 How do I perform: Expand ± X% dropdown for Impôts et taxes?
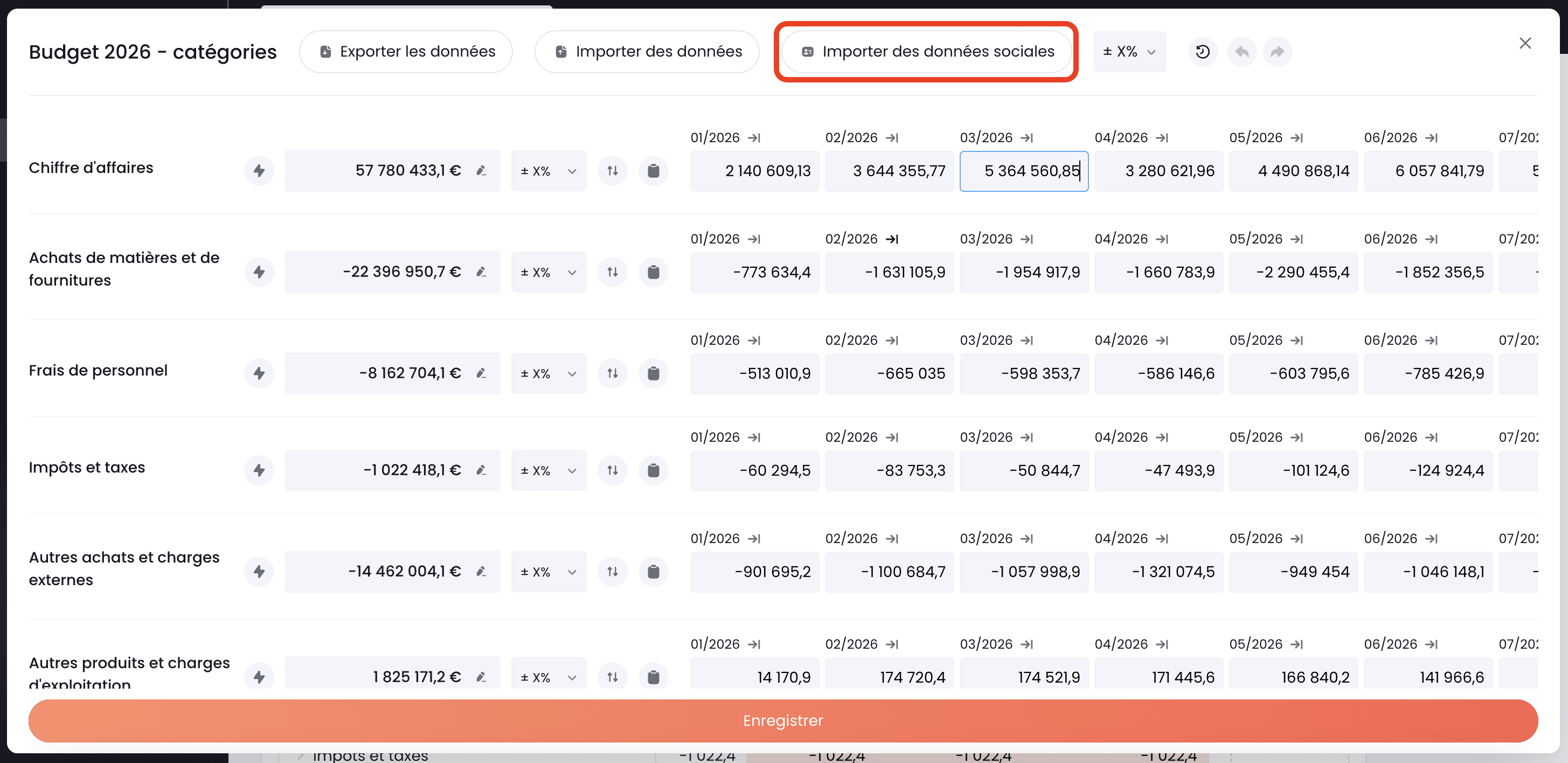point(548,470)
